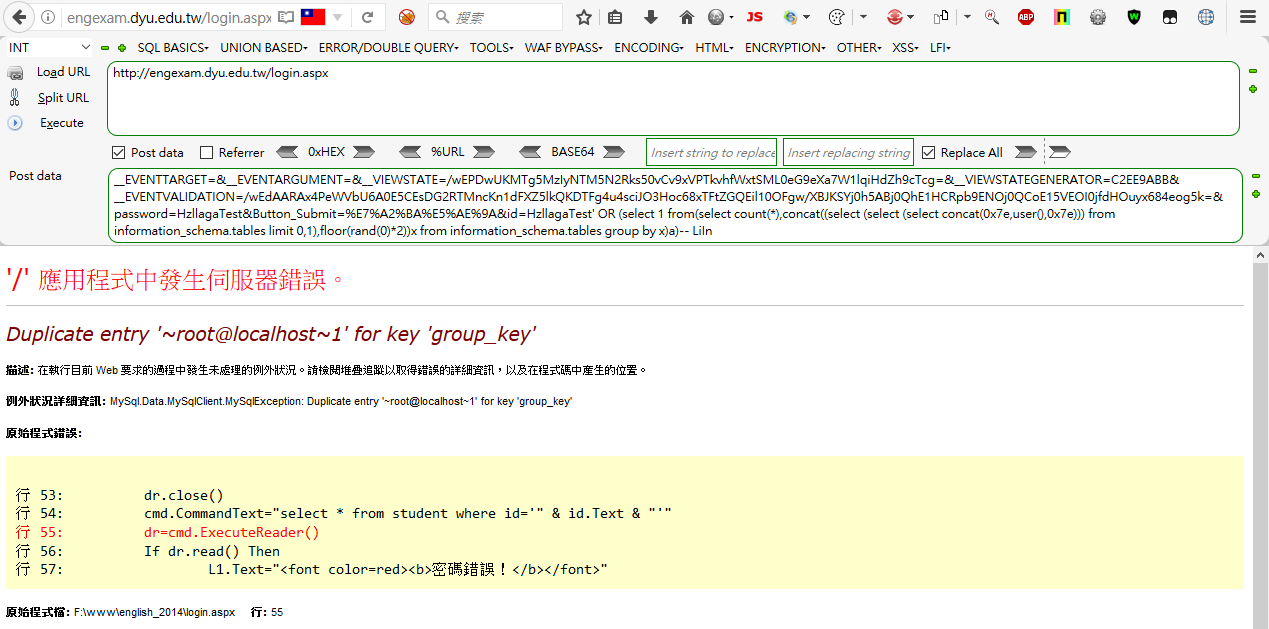Image resolution: width=1269 pixels, height=629 pixels.
Task: Click the yellow-green n extension icon
Action: pyautogui.click(x=1062, y=17)
